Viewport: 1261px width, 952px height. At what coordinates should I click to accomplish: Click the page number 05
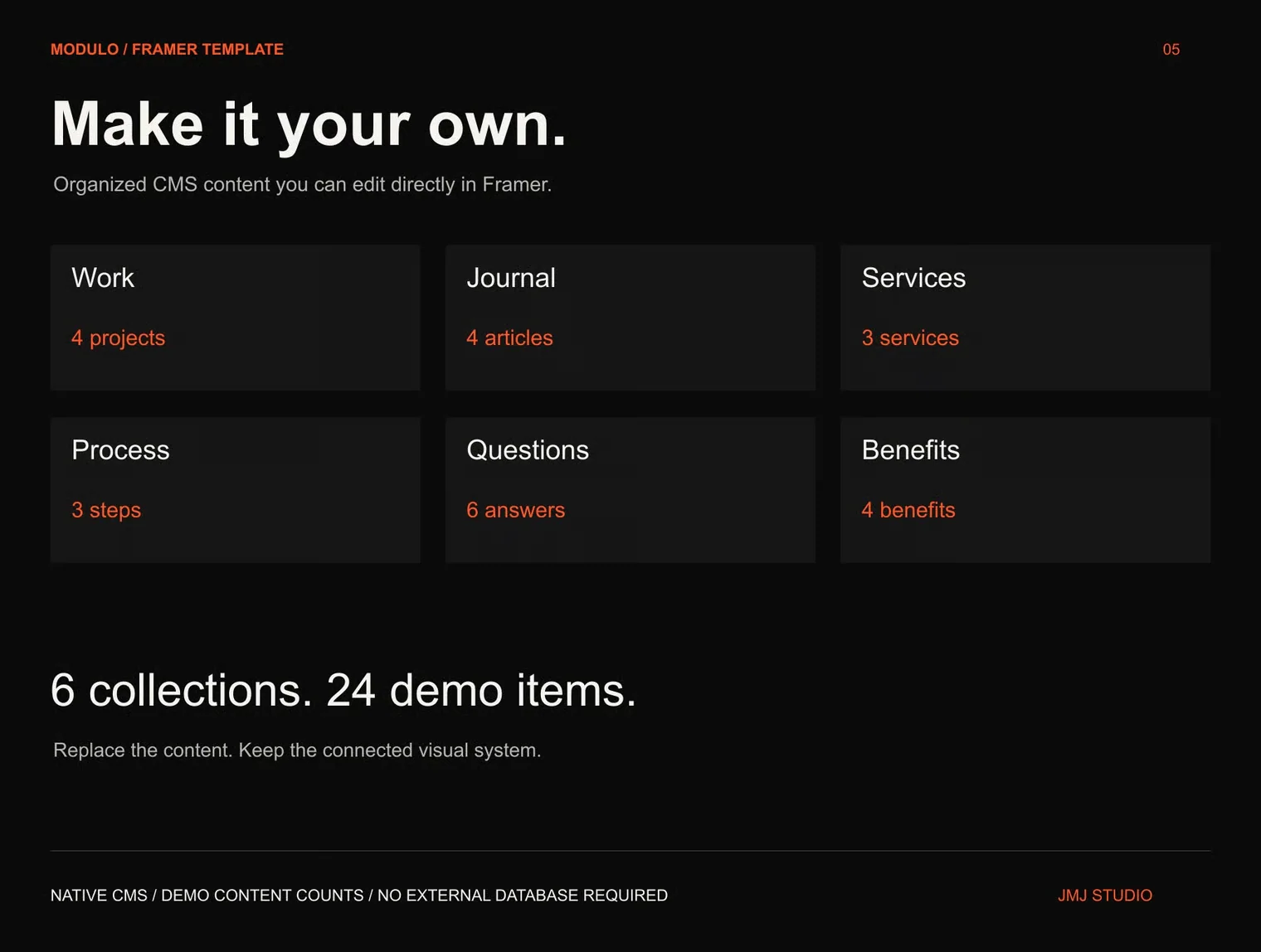pyautogui.click(x=1171, y=50)
